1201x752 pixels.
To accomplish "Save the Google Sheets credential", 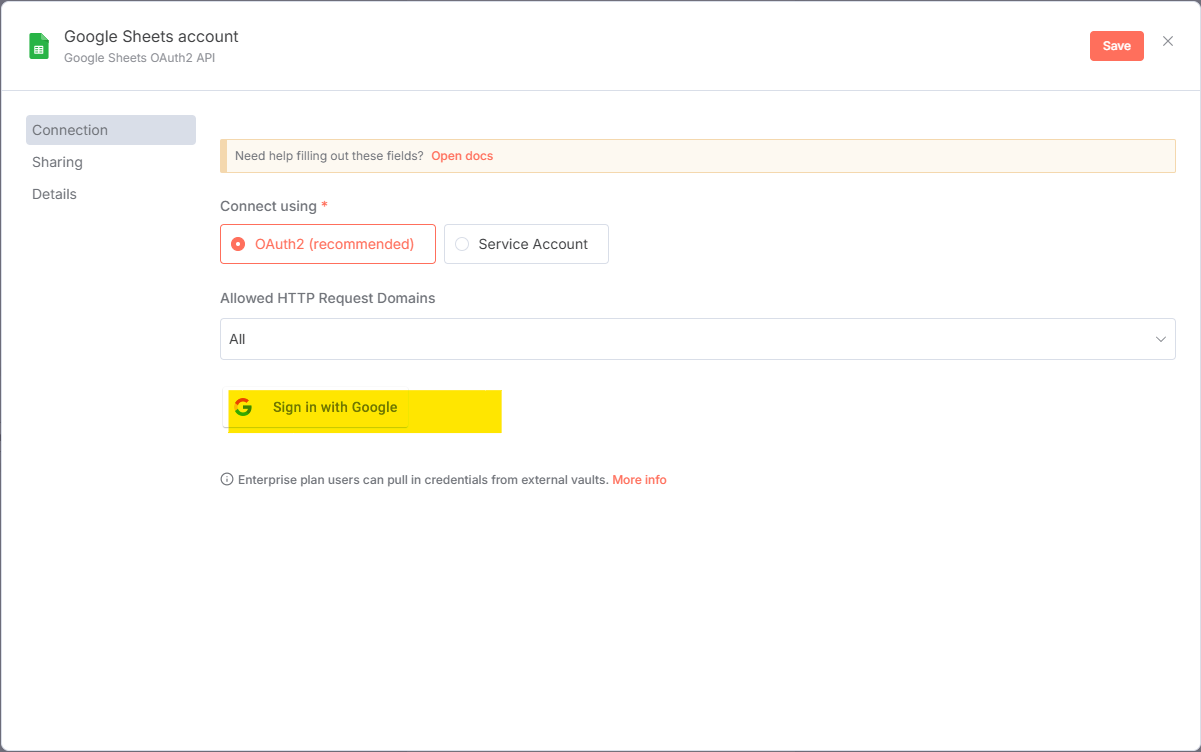I will coord(1116,45).
